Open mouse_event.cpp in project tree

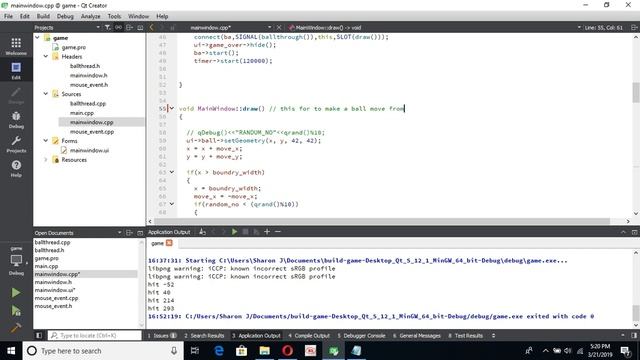tap(92, 131)
